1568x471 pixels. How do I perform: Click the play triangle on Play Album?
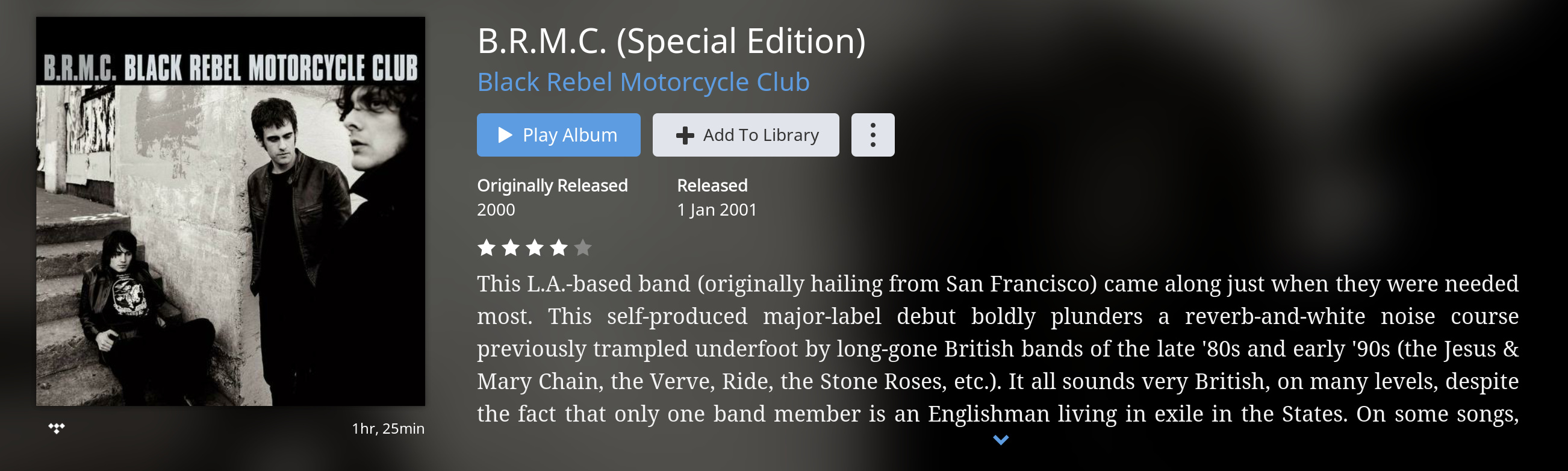pyautogui.click(x=505, y=134)
